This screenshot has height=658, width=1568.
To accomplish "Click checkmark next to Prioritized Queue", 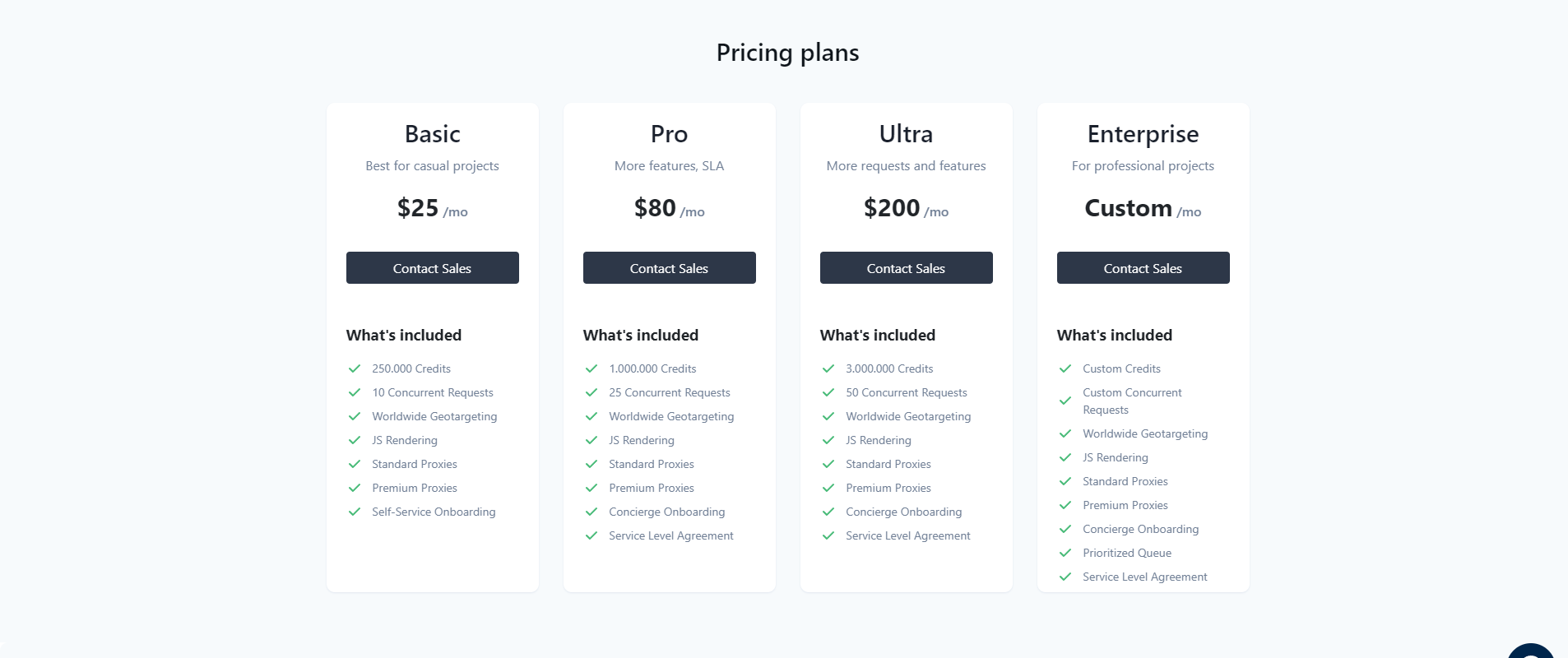I will click(1065, 553).
